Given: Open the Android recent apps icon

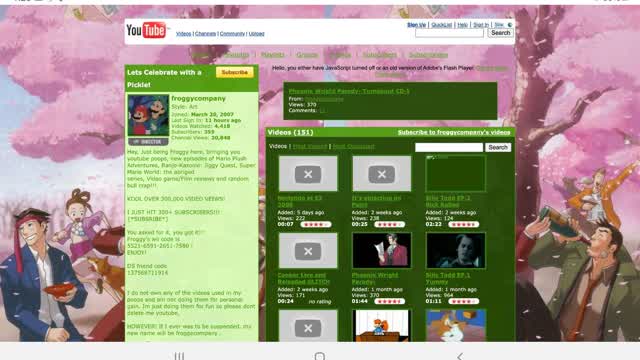Looking at the screenshot, I should pos(179,356).
